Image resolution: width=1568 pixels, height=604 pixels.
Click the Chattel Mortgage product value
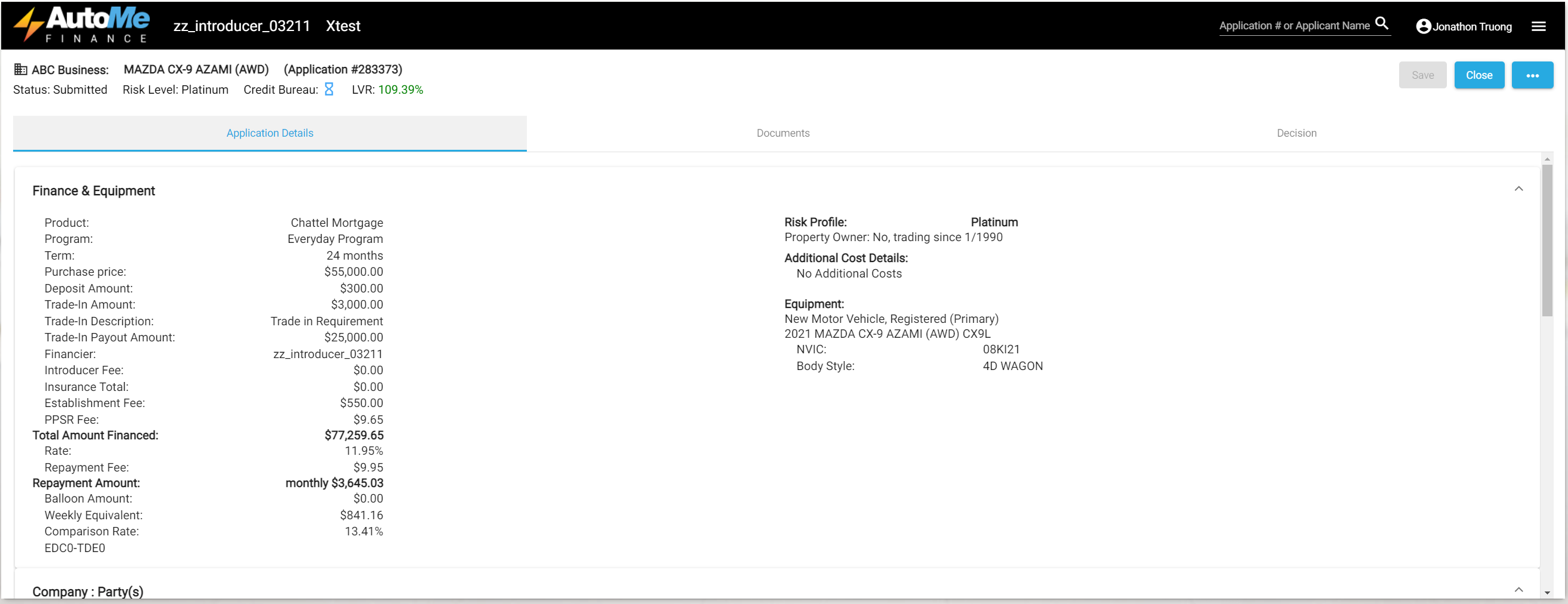click(337, 223)
